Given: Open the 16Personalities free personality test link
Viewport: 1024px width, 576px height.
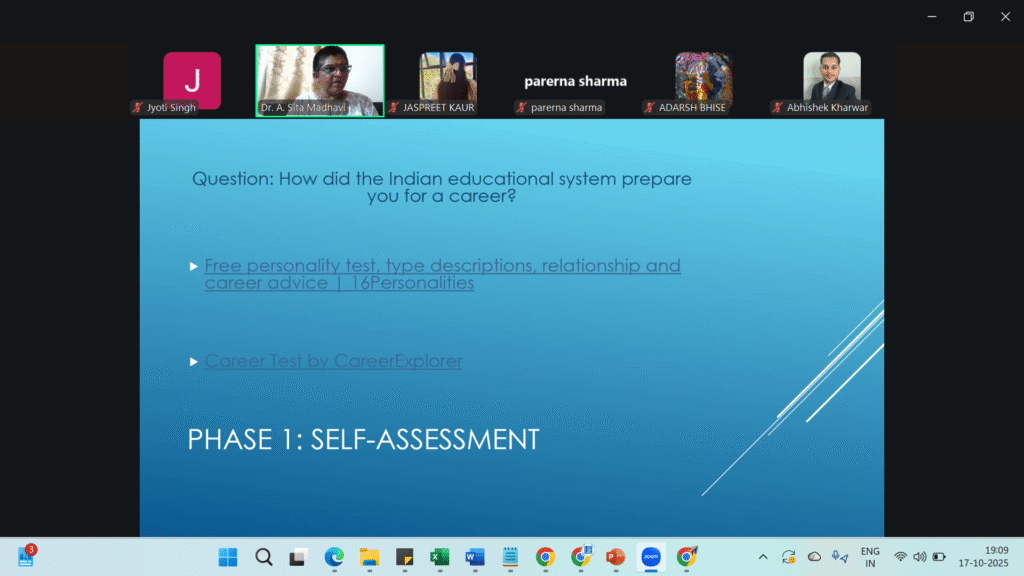Looking at the screenshot, I should point(442,274).
